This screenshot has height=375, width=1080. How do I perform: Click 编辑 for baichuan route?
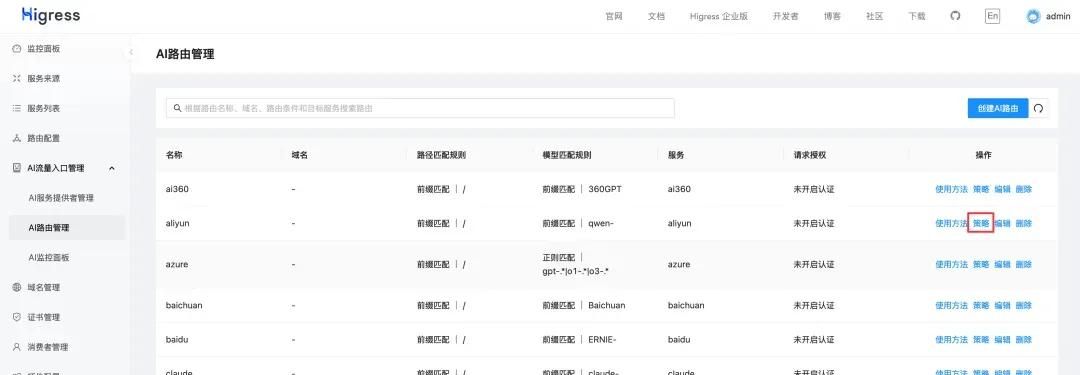1002,305
